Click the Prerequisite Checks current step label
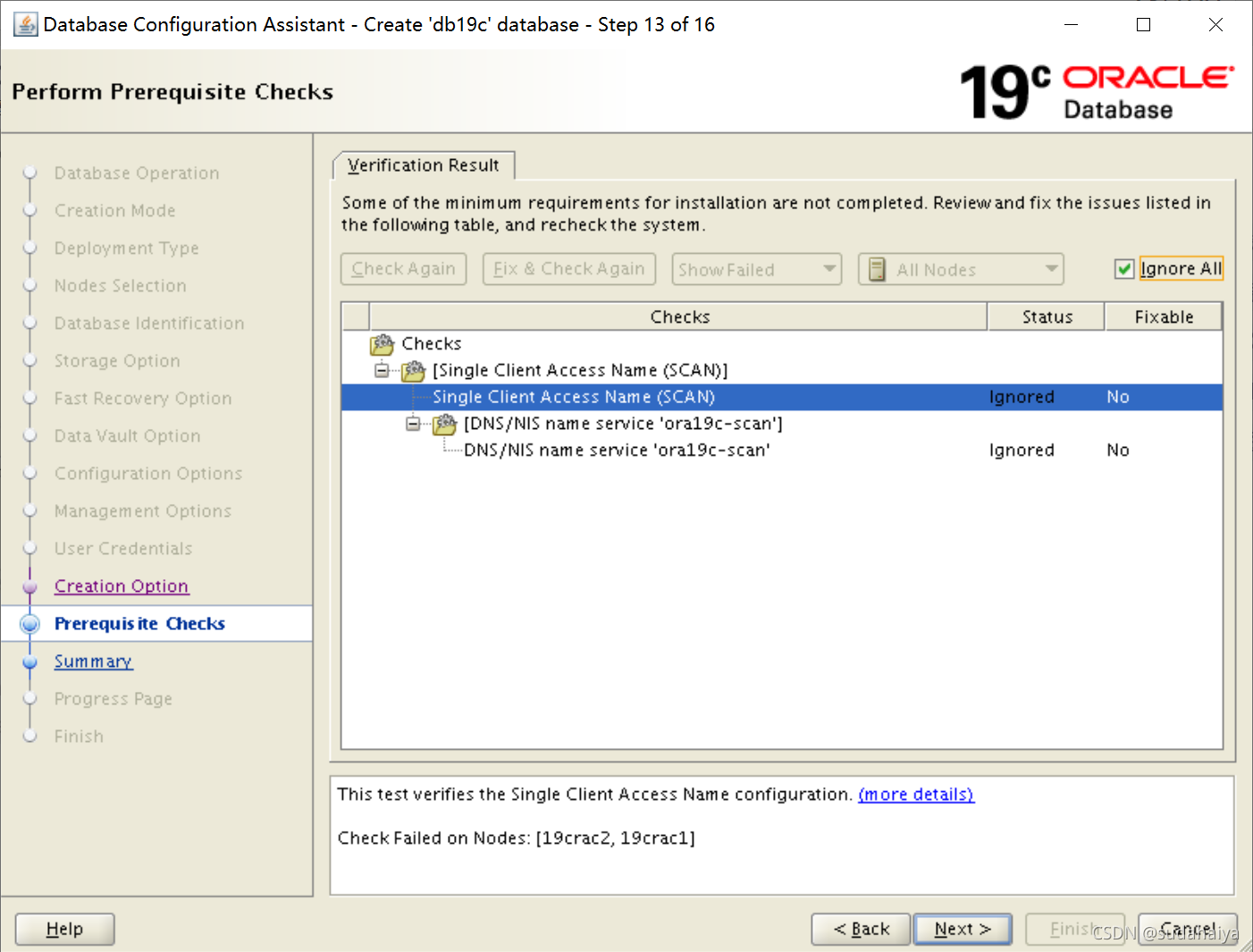 click(x=139, y=624)
